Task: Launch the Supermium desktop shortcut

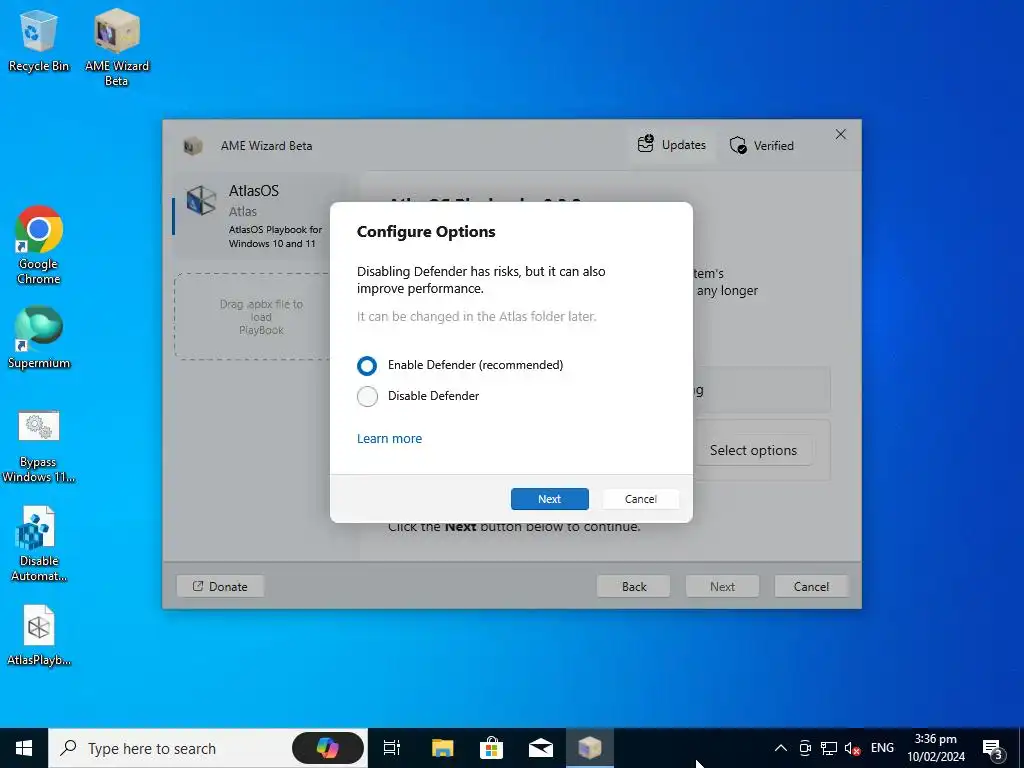Action: (x=39, y=338)
